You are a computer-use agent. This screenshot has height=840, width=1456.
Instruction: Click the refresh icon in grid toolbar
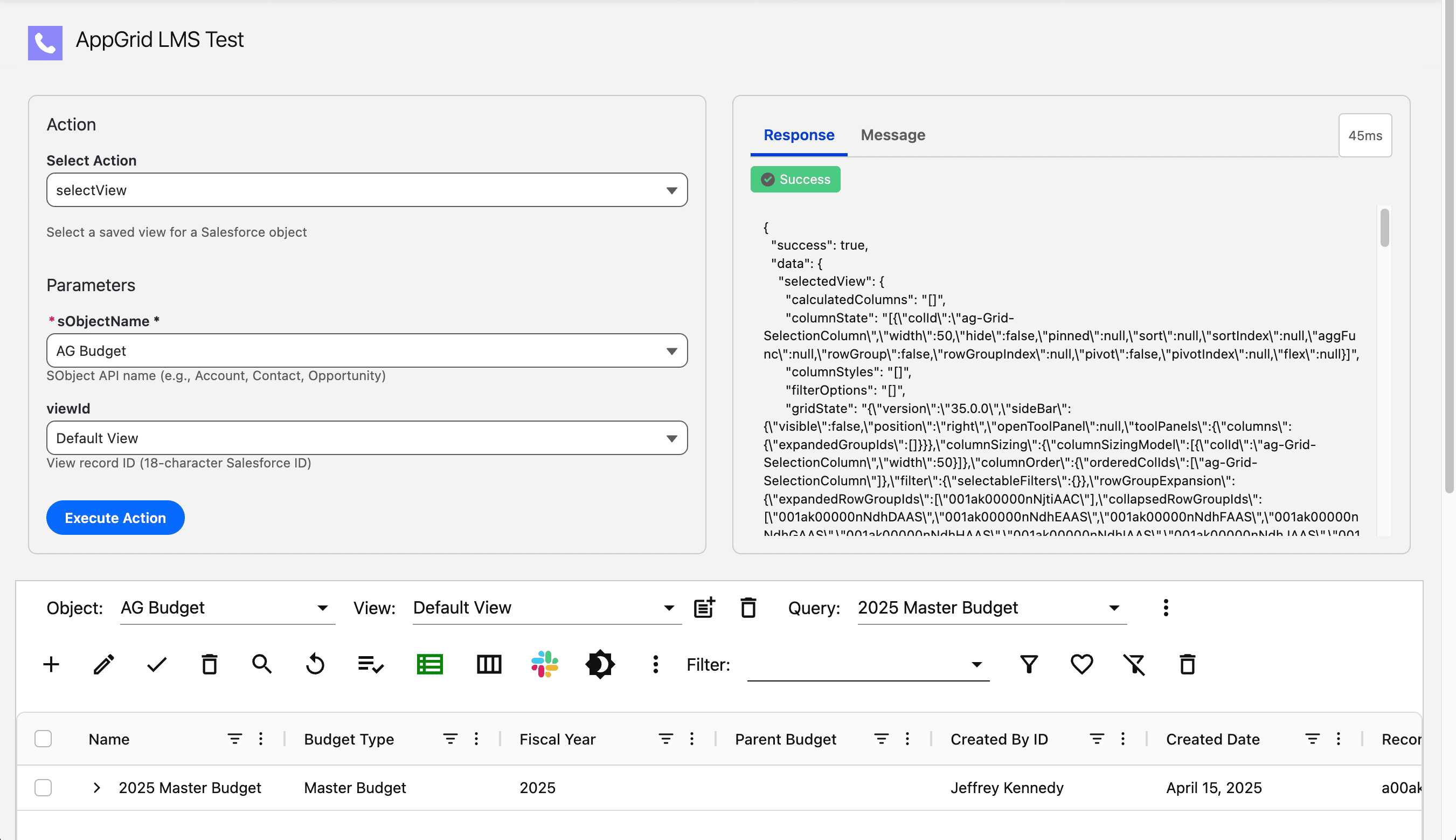coord(315,664)
